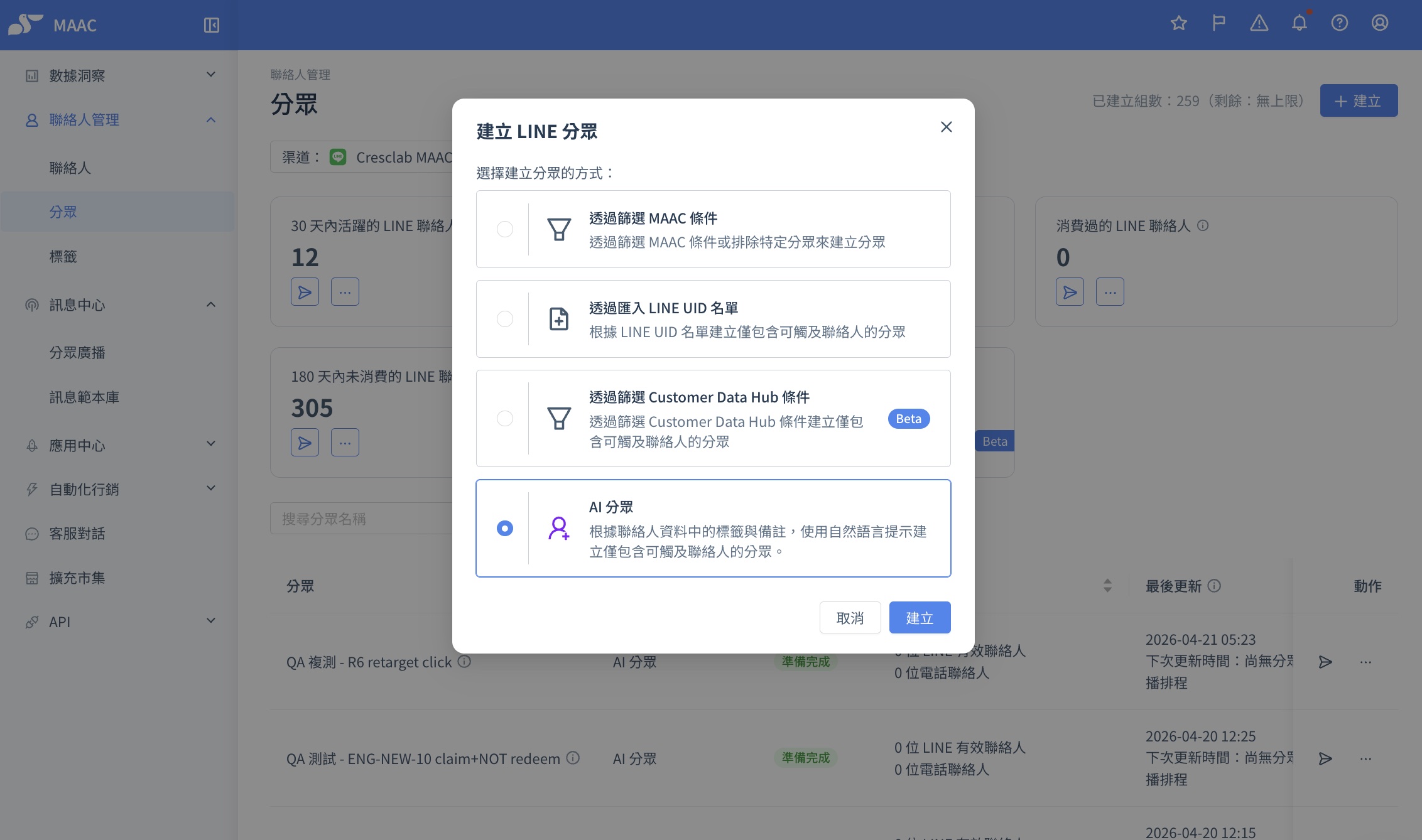Click 2026-04-21 05:23 timestamp
This screenshot has height=840, width=1422.
pos(1200,639)
